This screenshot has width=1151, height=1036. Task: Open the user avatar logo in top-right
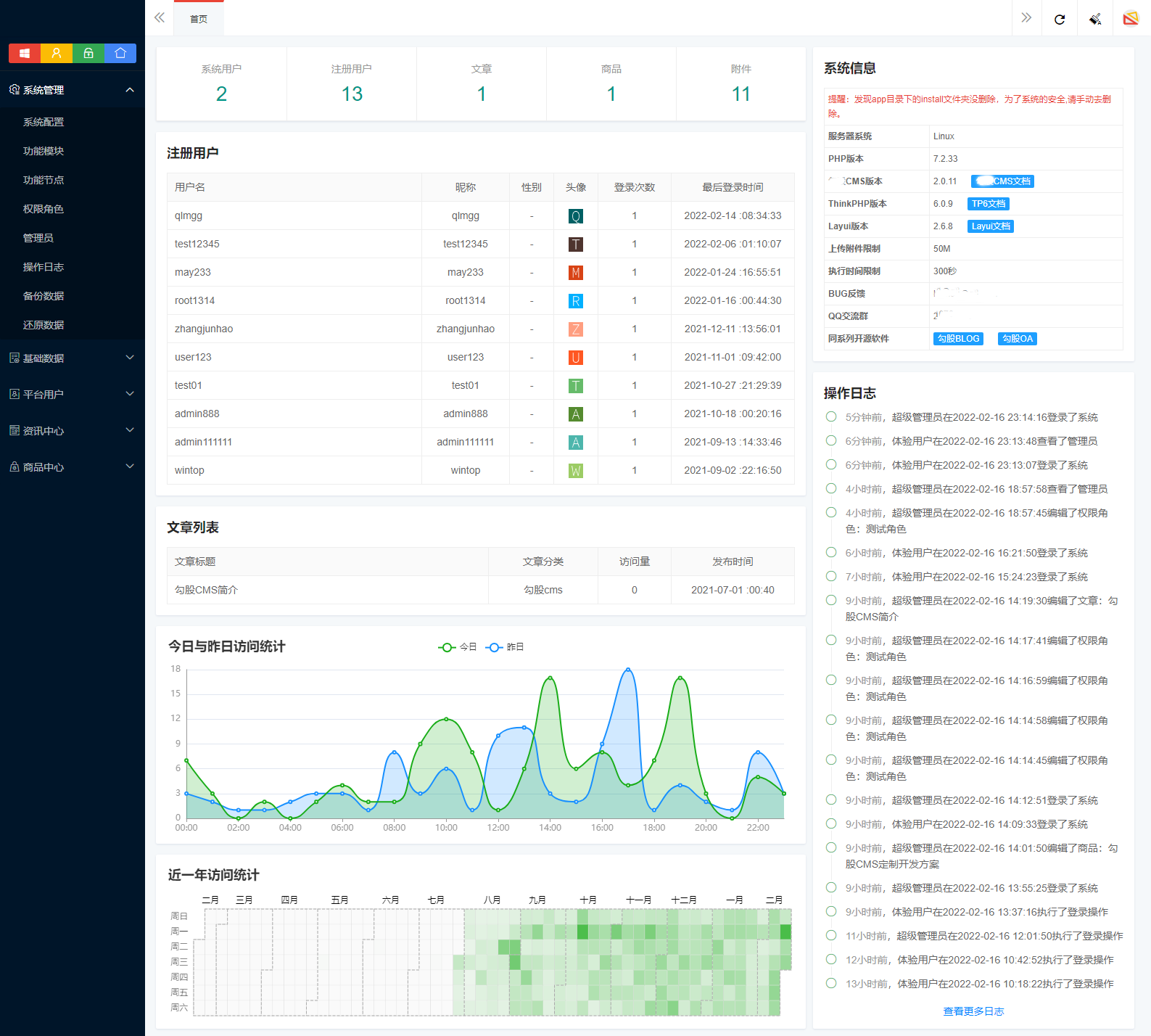(x=1130, y=18)
